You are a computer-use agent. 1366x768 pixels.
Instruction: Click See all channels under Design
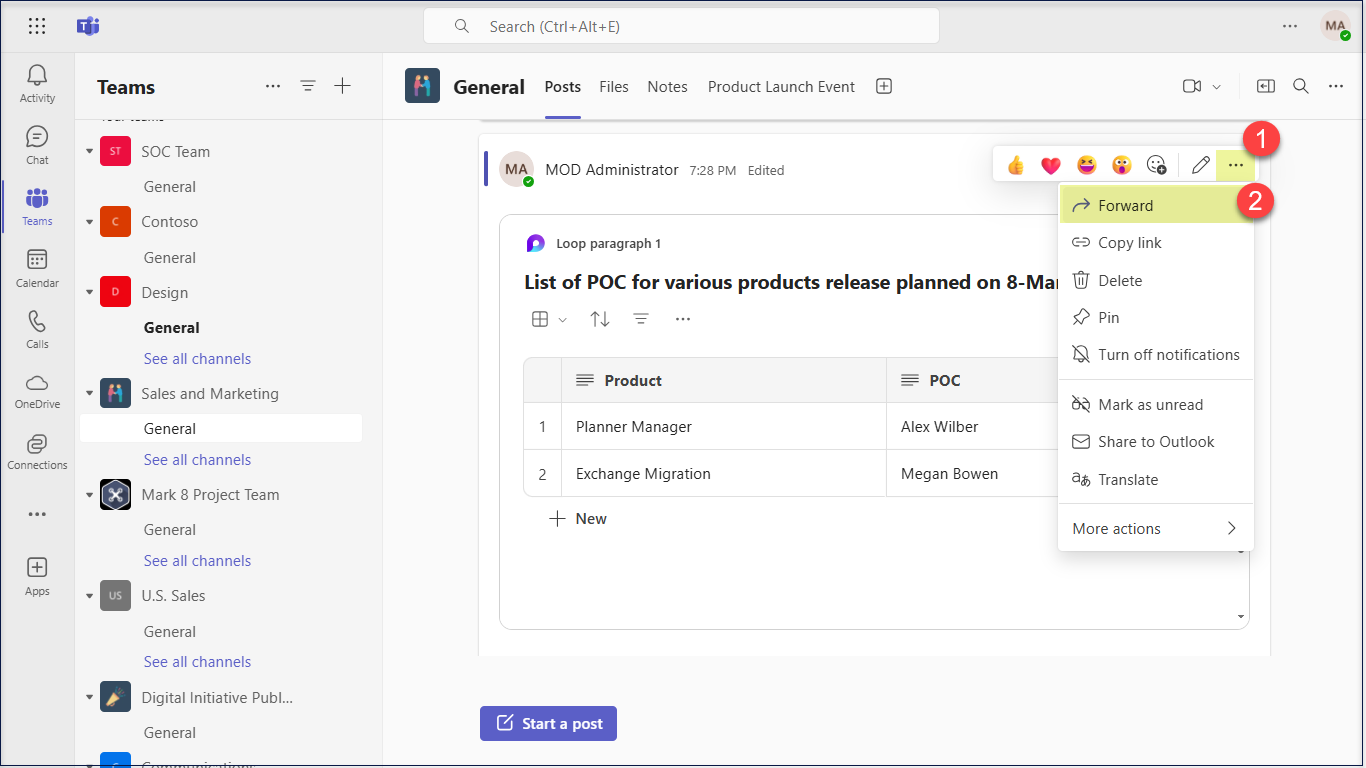[197, 359]
